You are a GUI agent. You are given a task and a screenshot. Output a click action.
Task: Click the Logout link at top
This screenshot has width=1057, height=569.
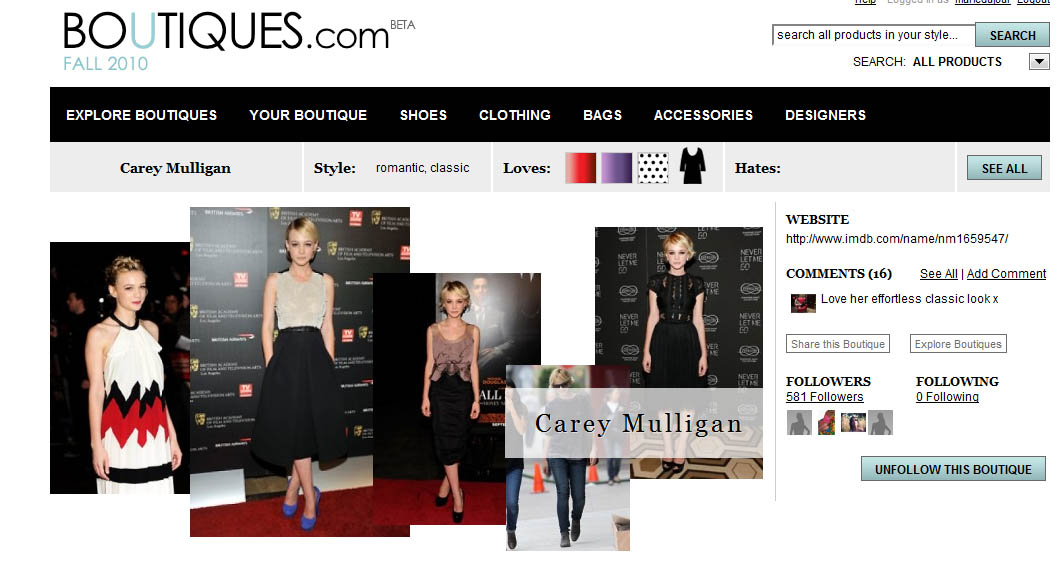[x=1033, y=2]
